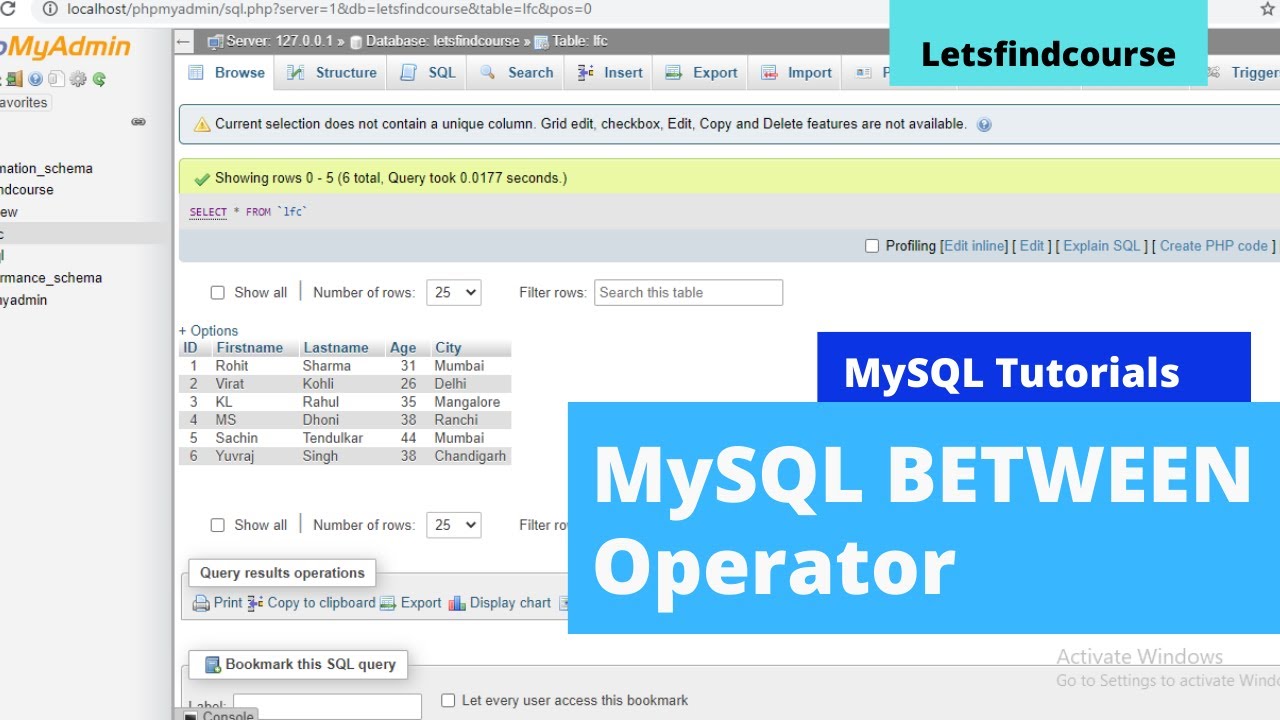Open the Favorites tab in sidebar

(24, 102)
